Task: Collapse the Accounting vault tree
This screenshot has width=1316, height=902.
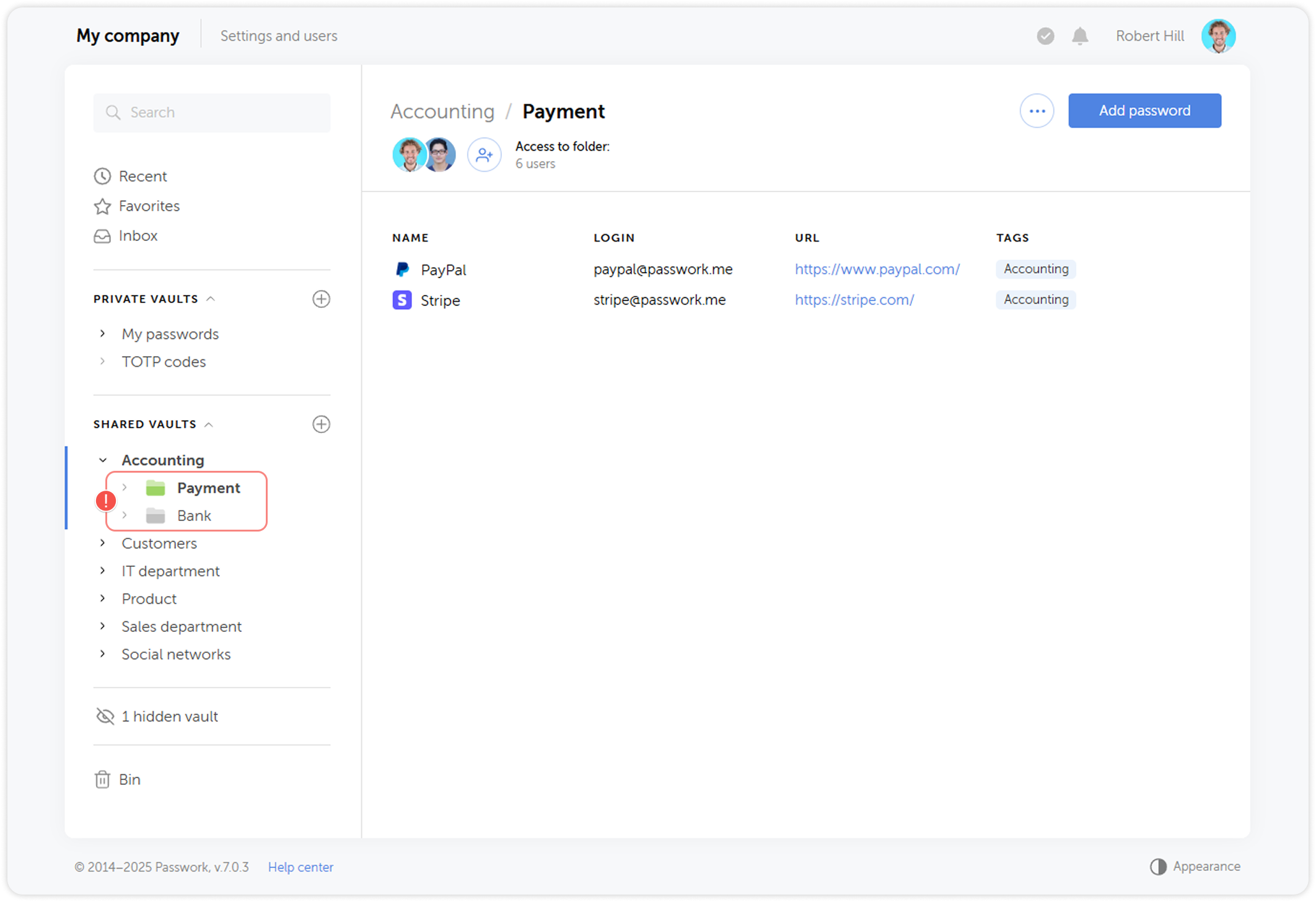Action: point(103,460)
